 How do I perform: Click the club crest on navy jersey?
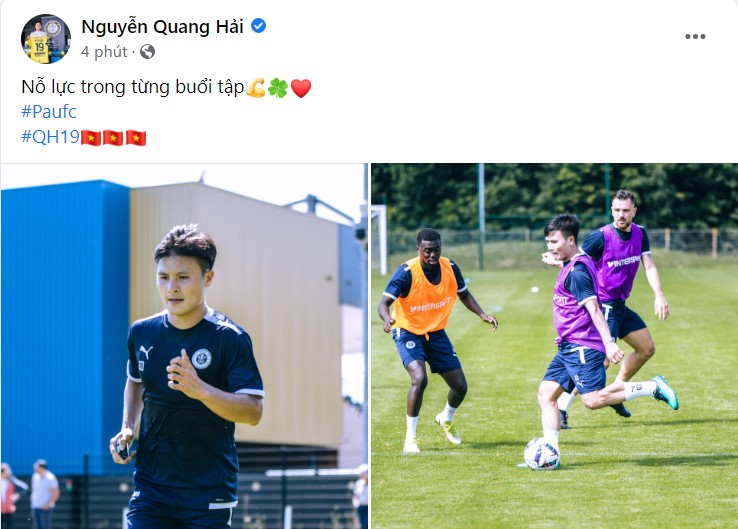(x=201, y=359)
